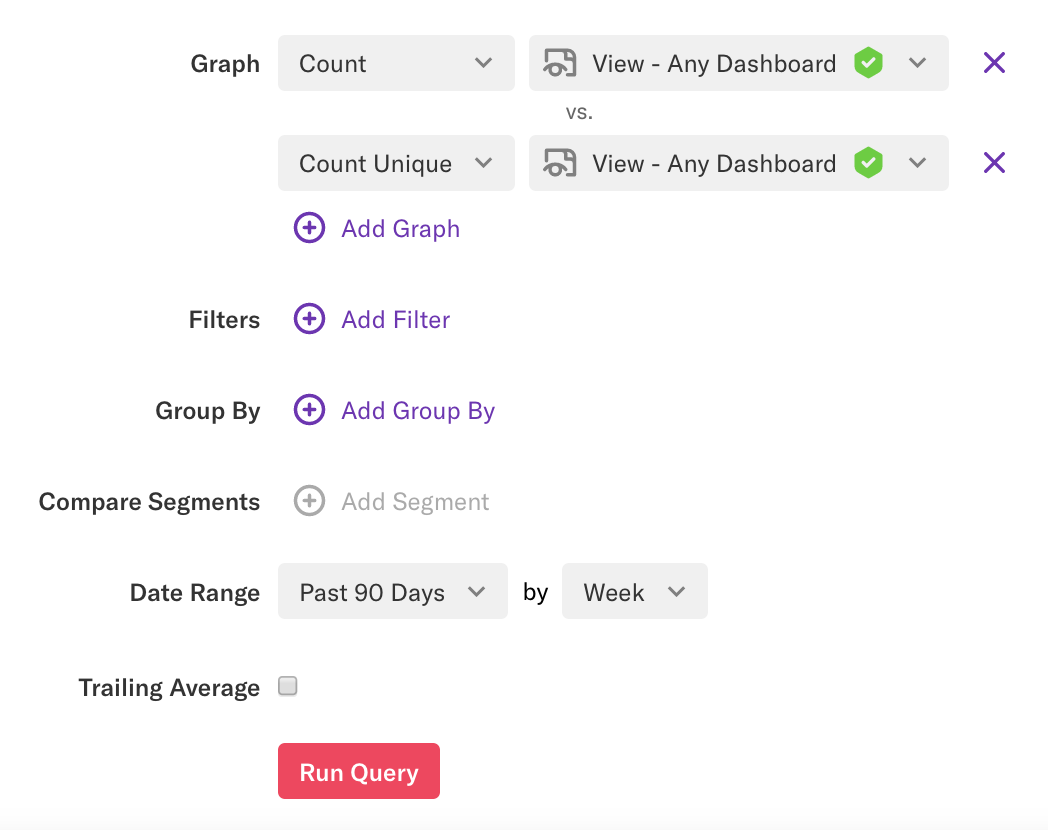
Task: Click pageview icon in second event dropdown
Action: click(560, 163)
